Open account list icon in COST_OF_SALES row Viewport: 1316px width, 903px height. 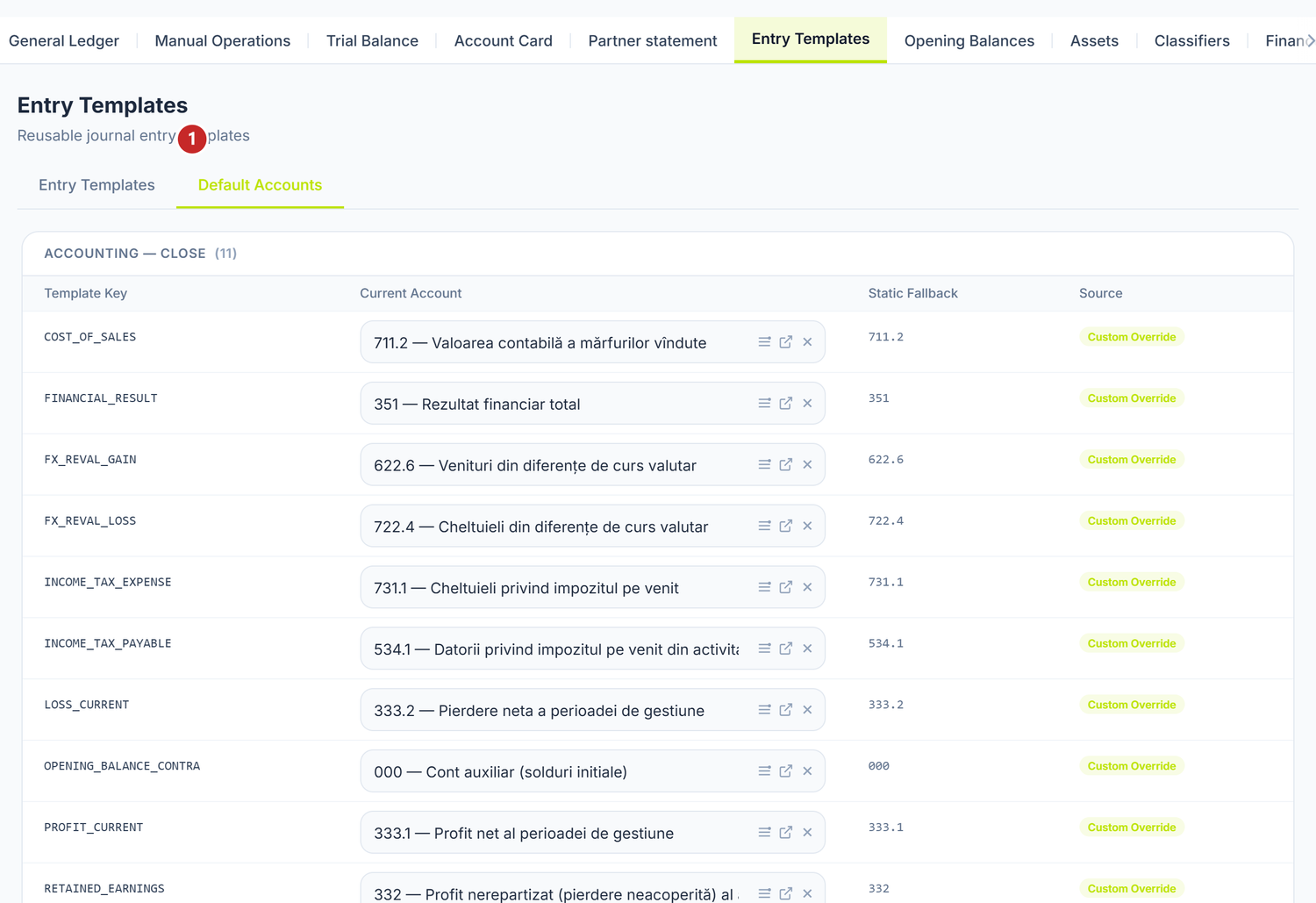(x=764, y=342)
